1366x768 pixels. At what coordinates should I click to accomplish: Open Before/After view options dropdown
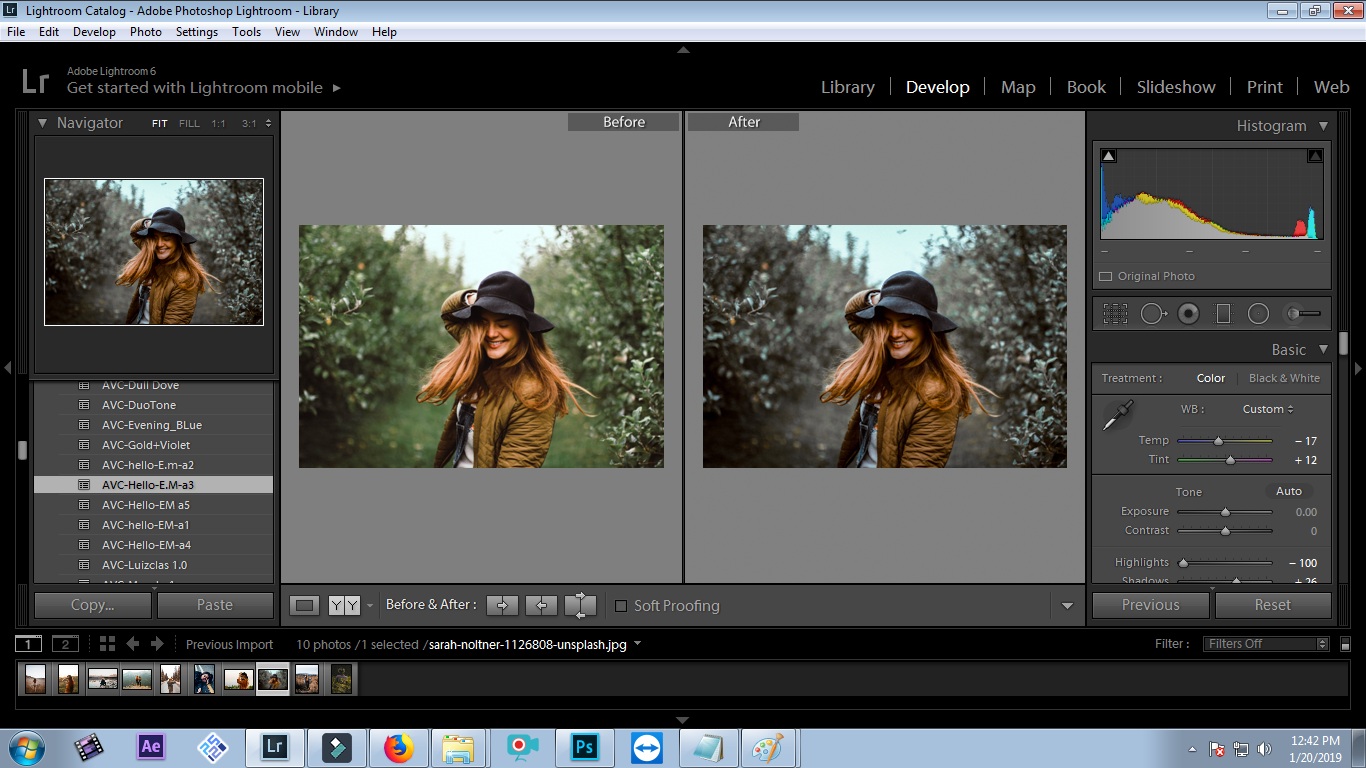[x=369, y=606]
